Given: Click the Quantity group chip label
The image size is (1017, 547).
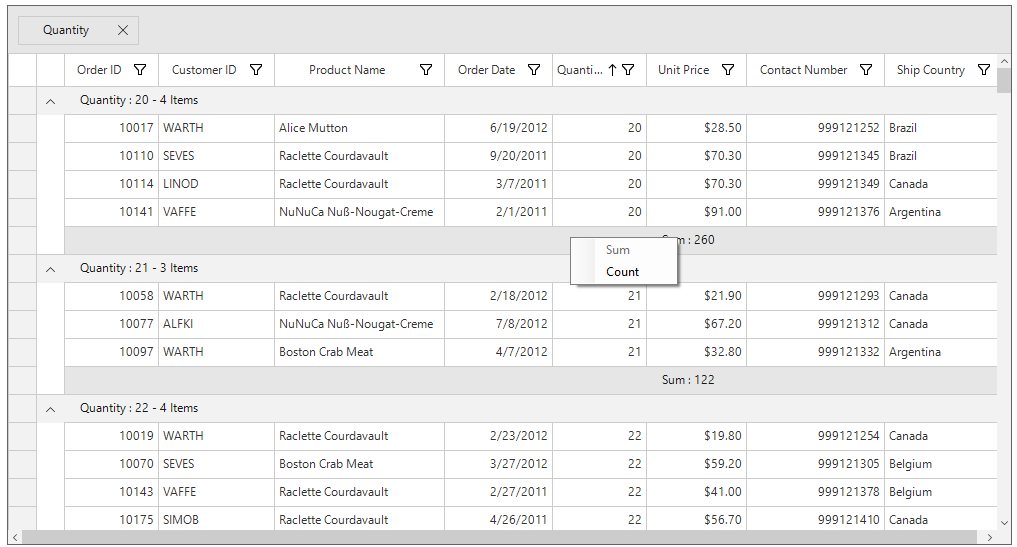Looking at the screenshot, I should click(x=66, y=30).
